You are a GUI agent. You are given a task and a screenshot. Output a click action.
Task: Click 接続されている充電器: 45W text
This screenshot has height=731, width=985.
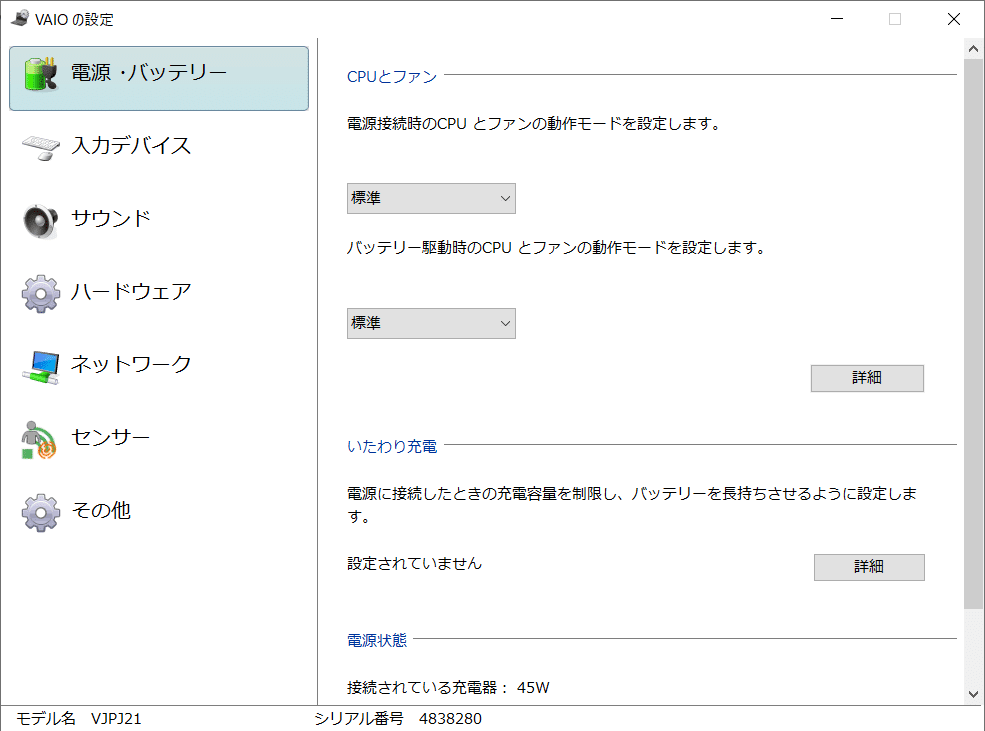pos(449,688)
